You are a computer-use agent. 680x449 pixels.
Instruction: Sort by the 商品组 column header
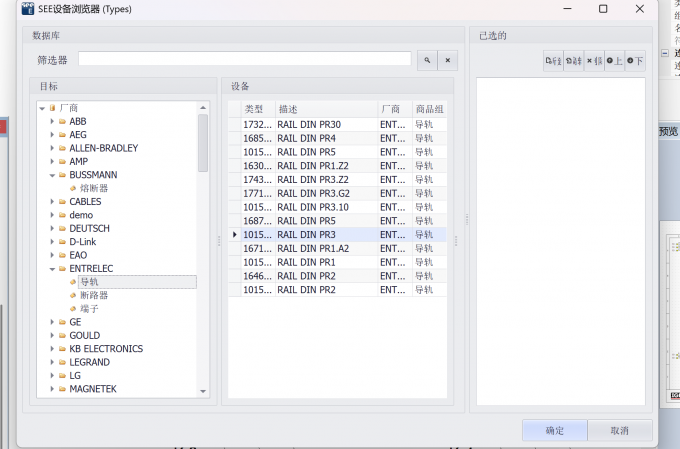click(x=429, y=109)
